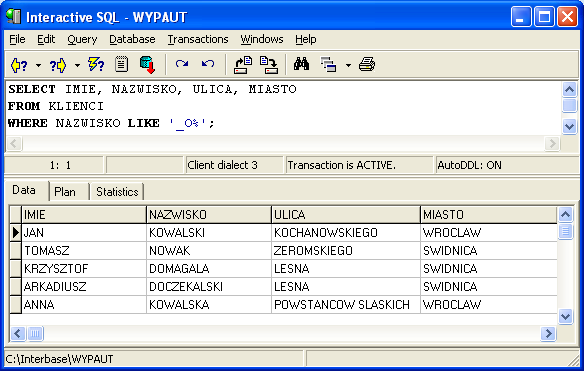Open the Edit menu
Screen dimensions: 584x371
point(46,39)
